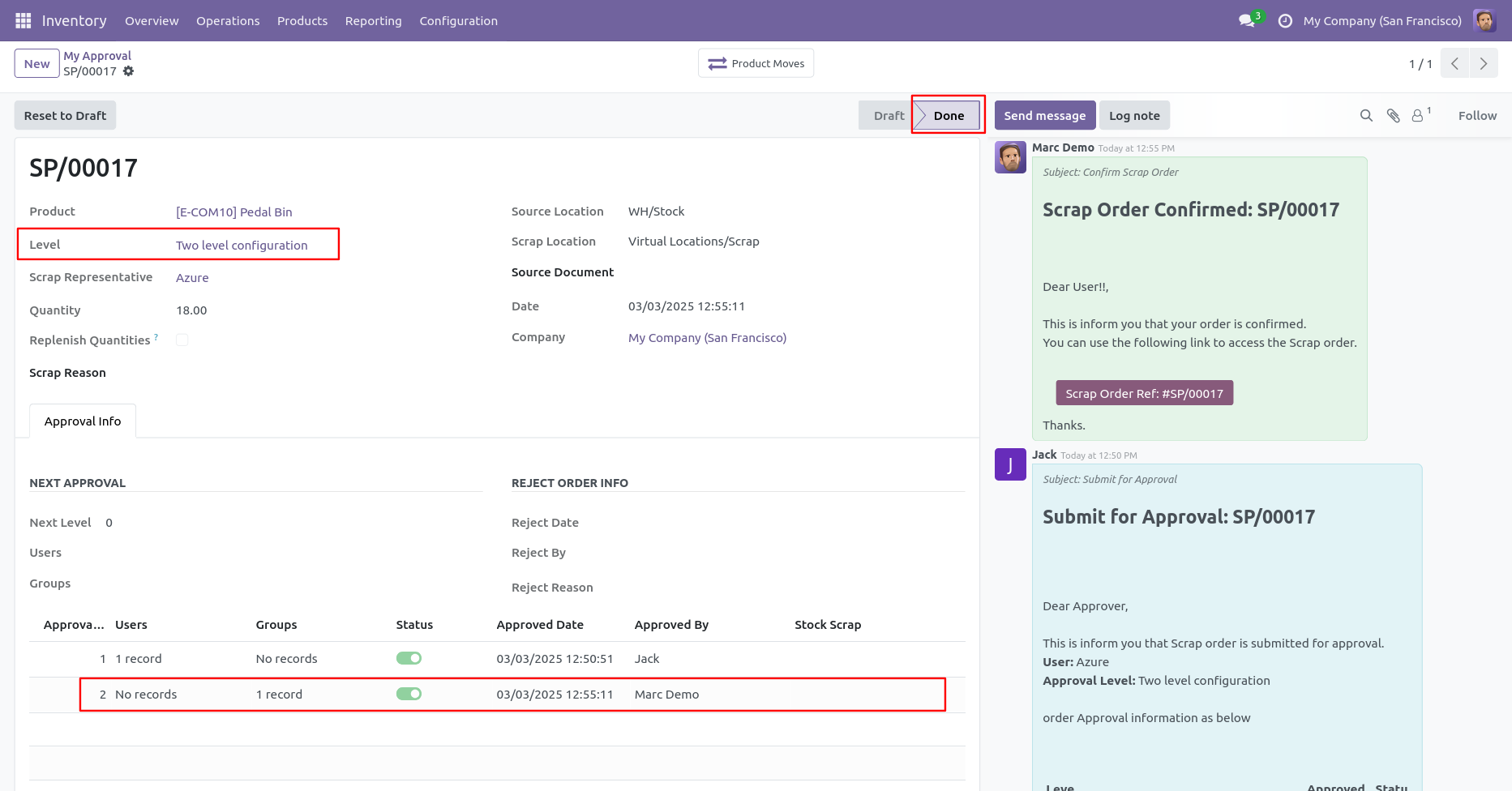This screenshot has height=791, width=1512.
Task: Click the gear icon beside SP/00017
Action: click(128, 71)
